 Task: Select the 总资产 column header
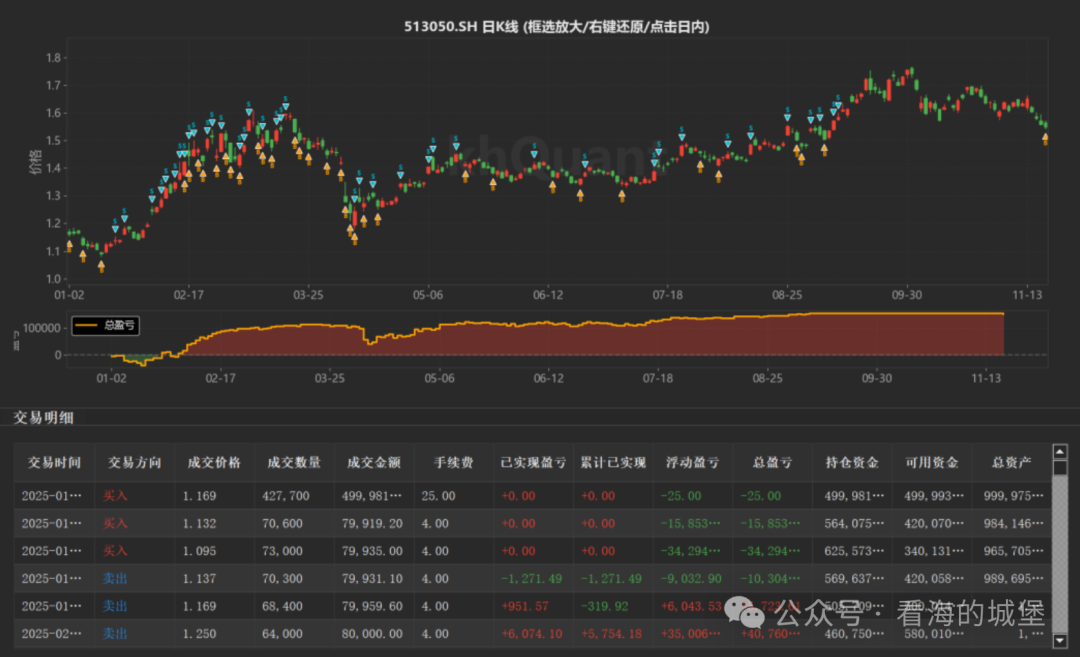point(1011,463)
